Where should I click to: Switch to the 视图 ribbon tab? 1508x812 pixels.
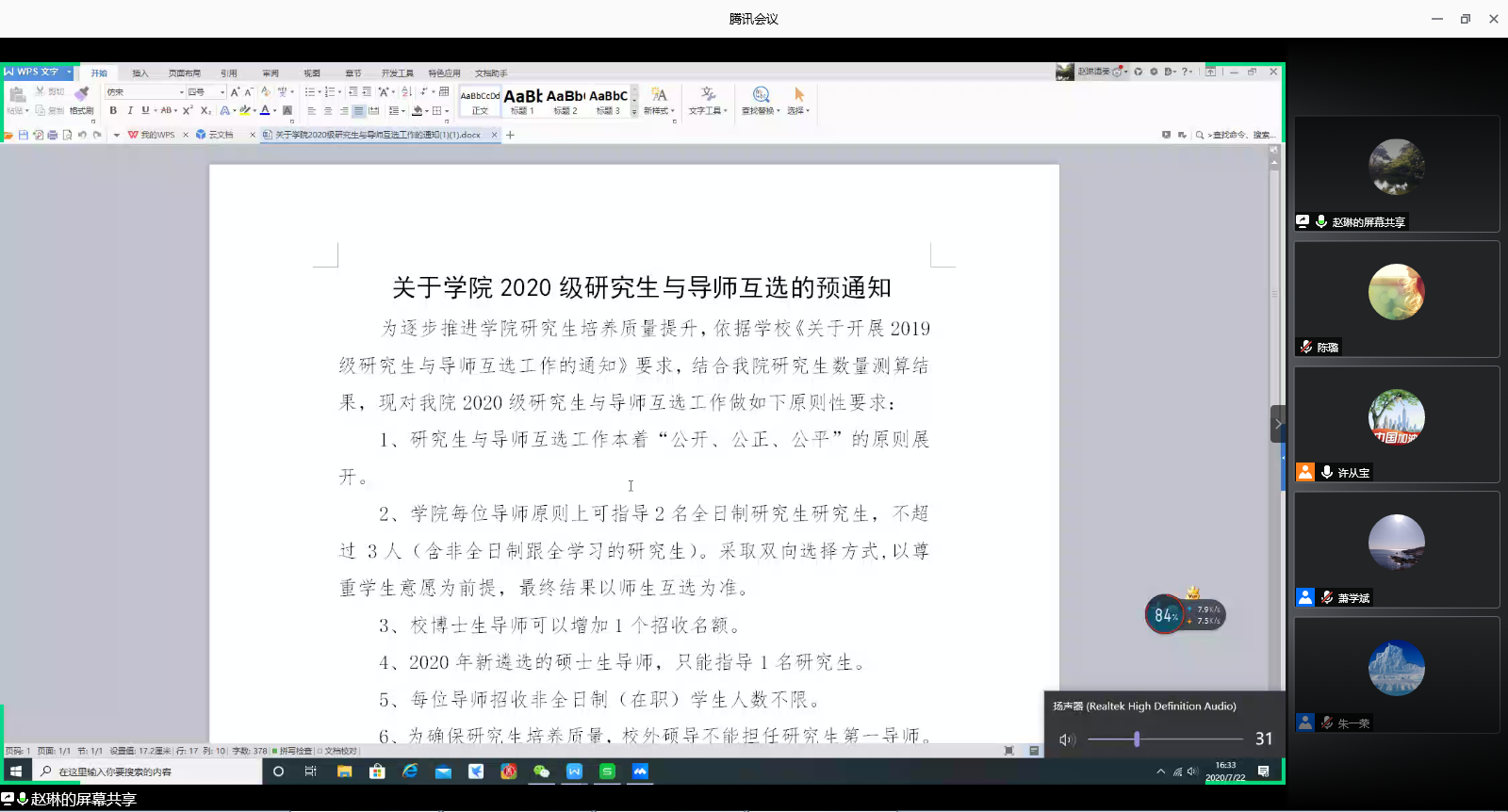click(312, 73)
